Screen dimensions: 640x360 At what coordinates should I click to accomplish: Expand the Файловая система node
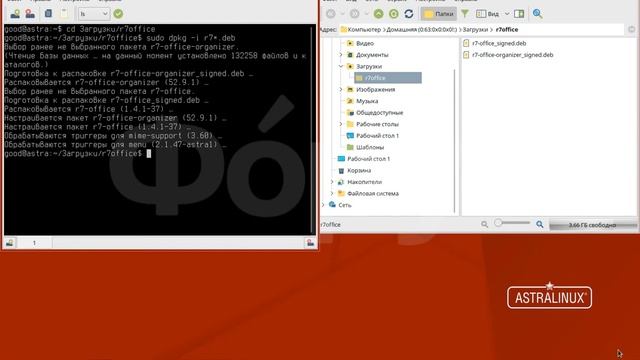coord(332,193)
